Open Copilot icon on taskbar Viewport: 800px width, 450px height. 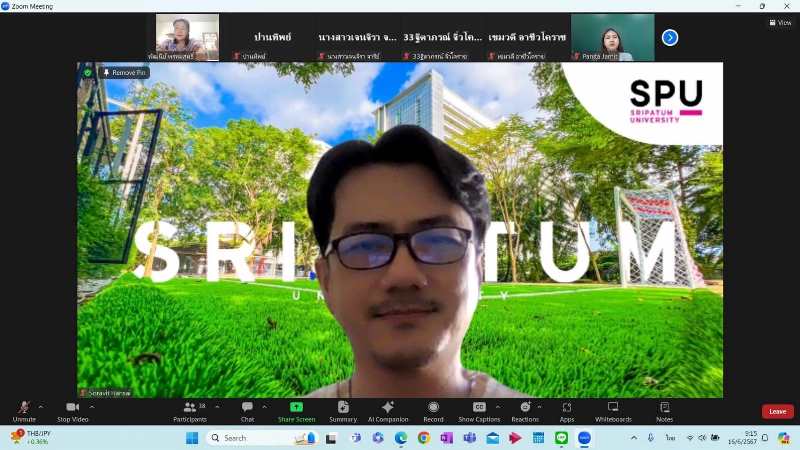378,438
